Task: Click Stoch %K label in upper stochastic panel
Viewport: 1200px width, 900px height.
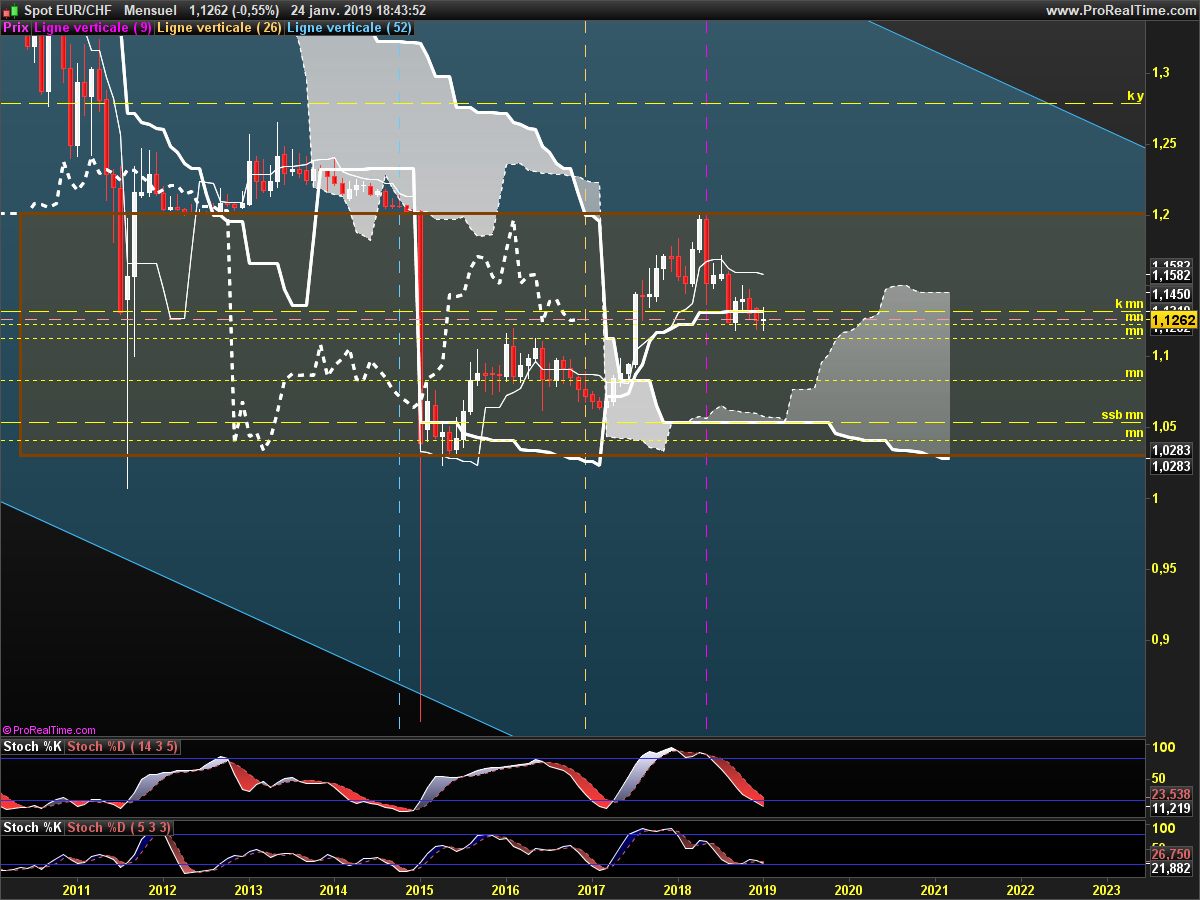Action: [32, 747]
